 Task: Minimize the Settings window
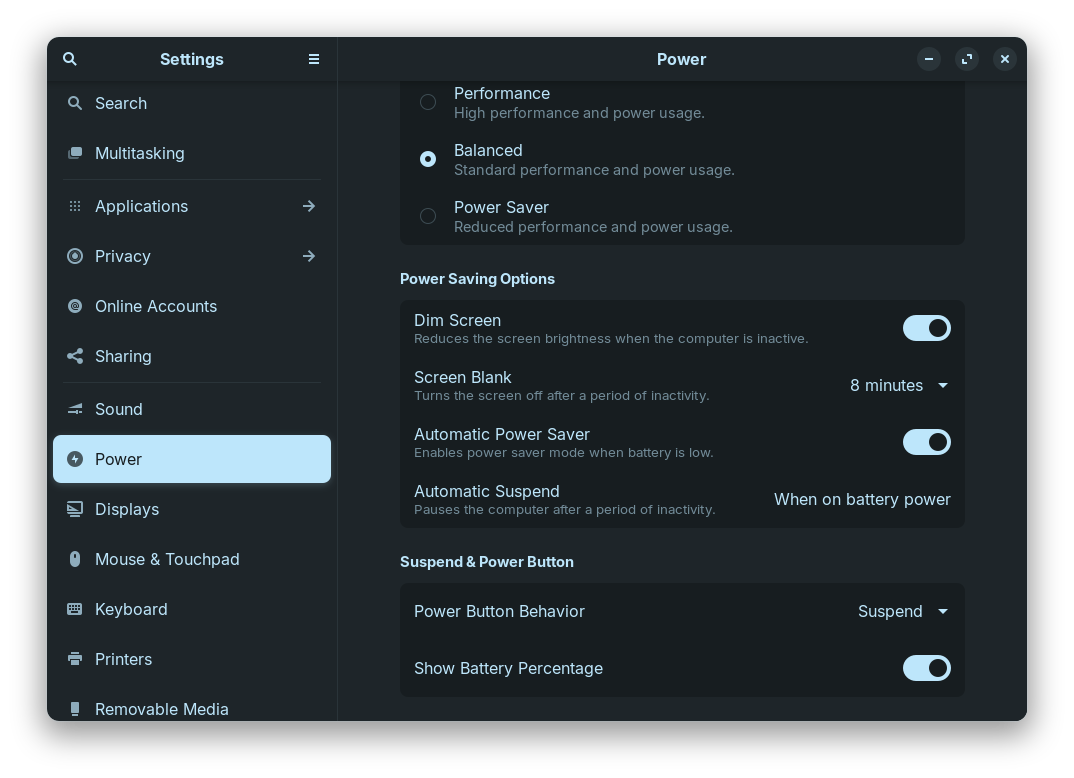coord(929,59)
